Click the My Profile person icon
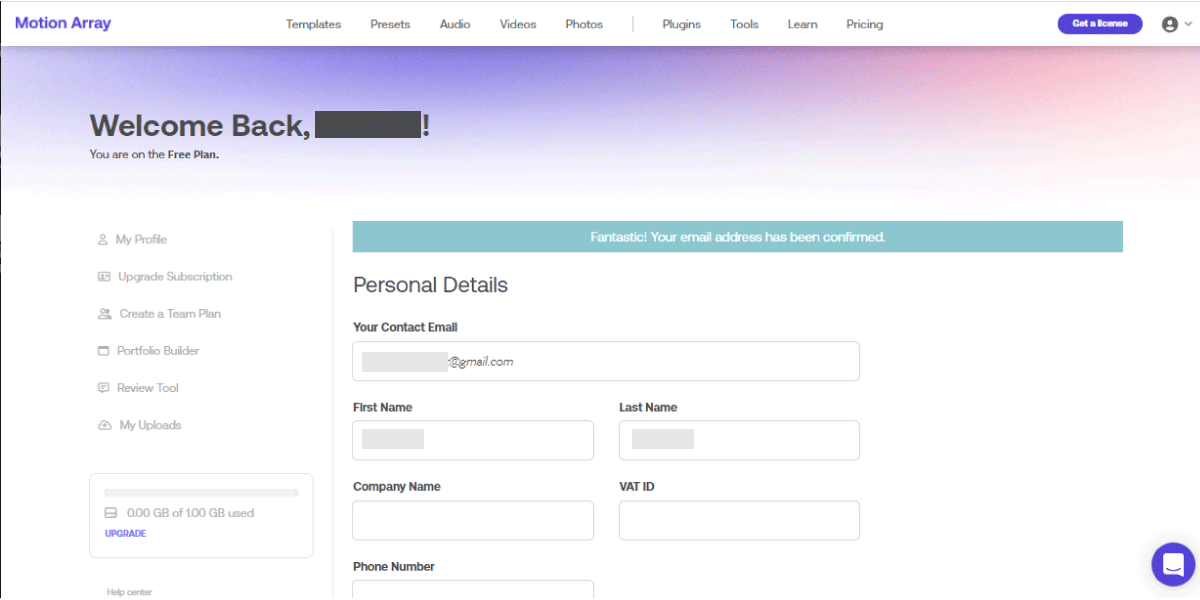Screen dimensions: 1200x600 pos(102,240)
